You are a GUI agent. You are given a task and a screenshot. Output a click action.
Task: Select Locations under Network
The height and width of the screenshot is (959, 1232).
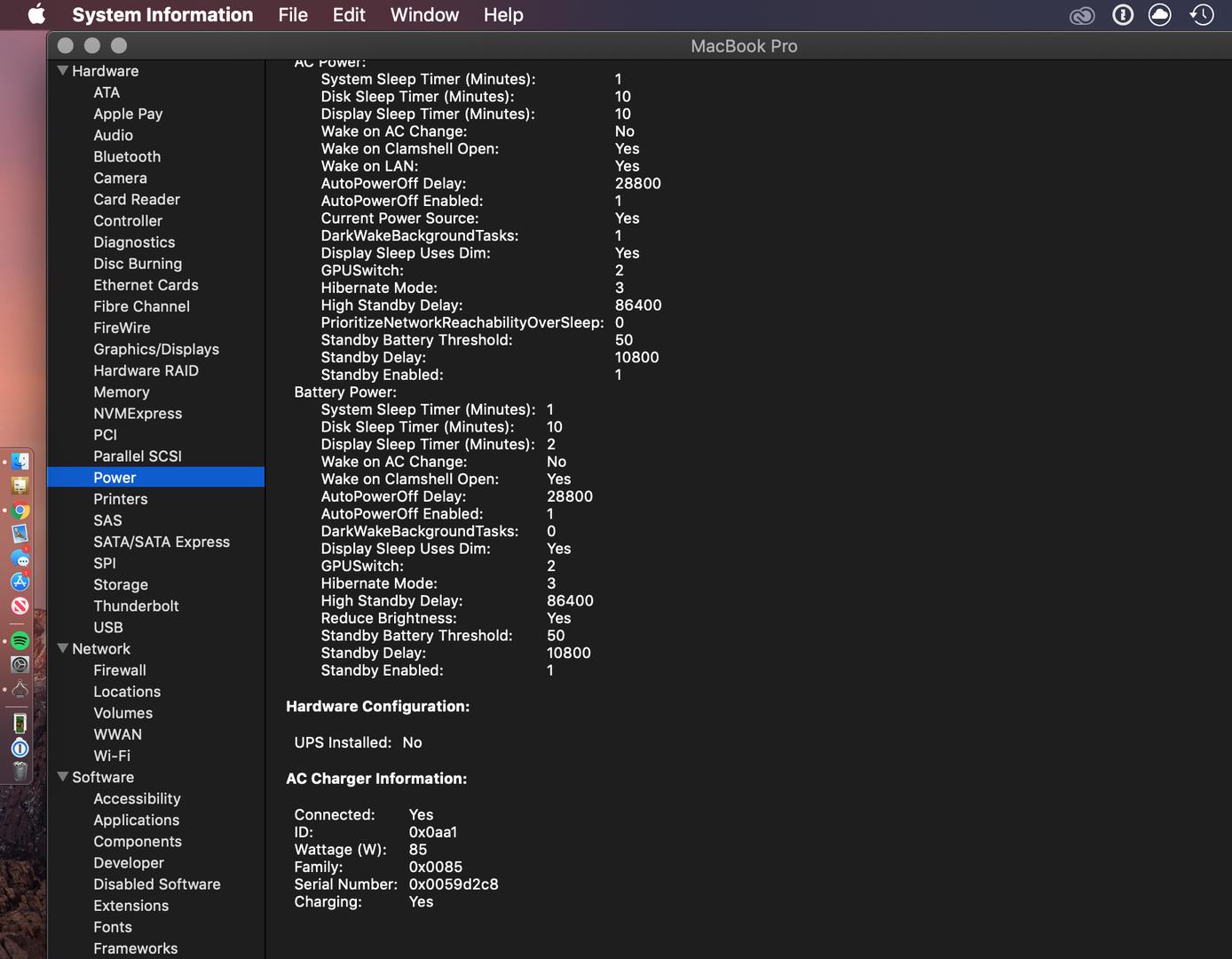(x=127, y=692)
